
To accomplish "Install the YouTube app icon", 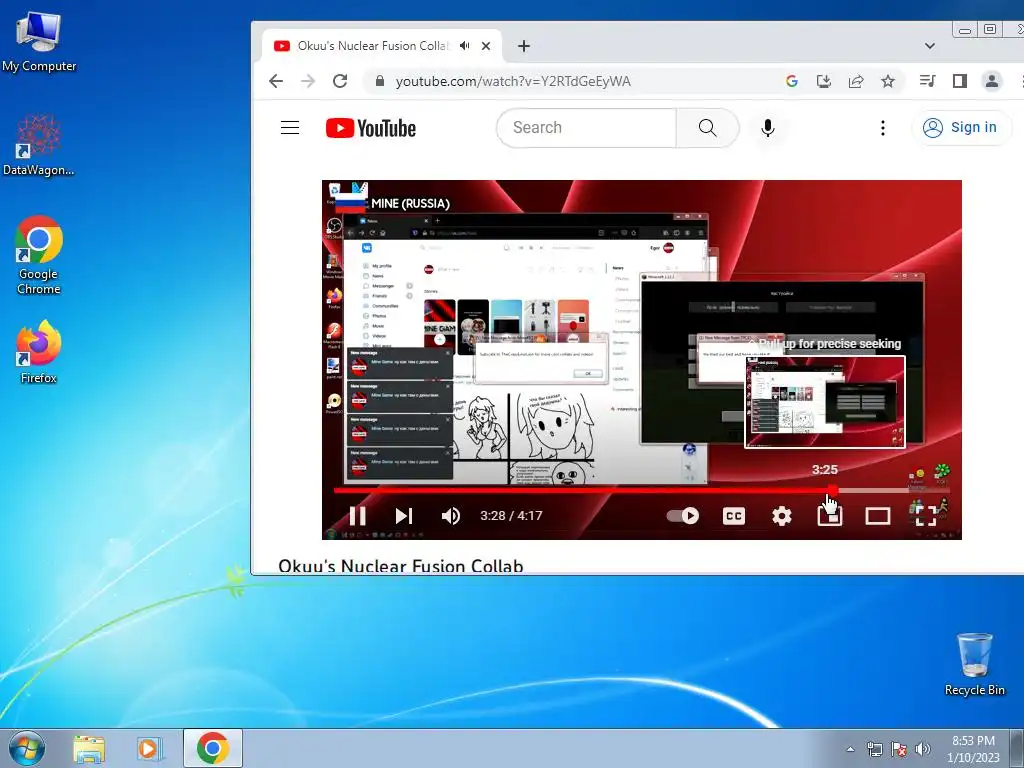I will pyautogui.click(x=824, y=81).
